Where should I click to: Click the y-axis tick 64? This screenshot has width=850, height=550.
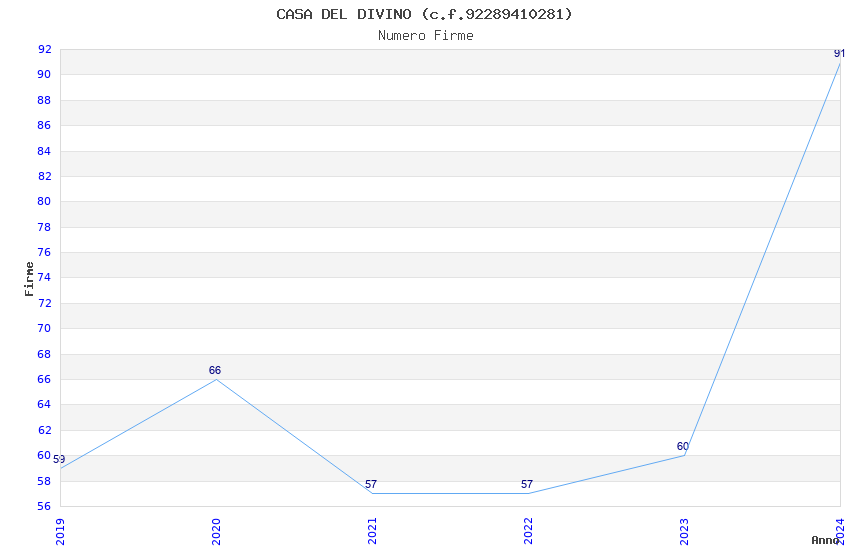click(44, 404)
